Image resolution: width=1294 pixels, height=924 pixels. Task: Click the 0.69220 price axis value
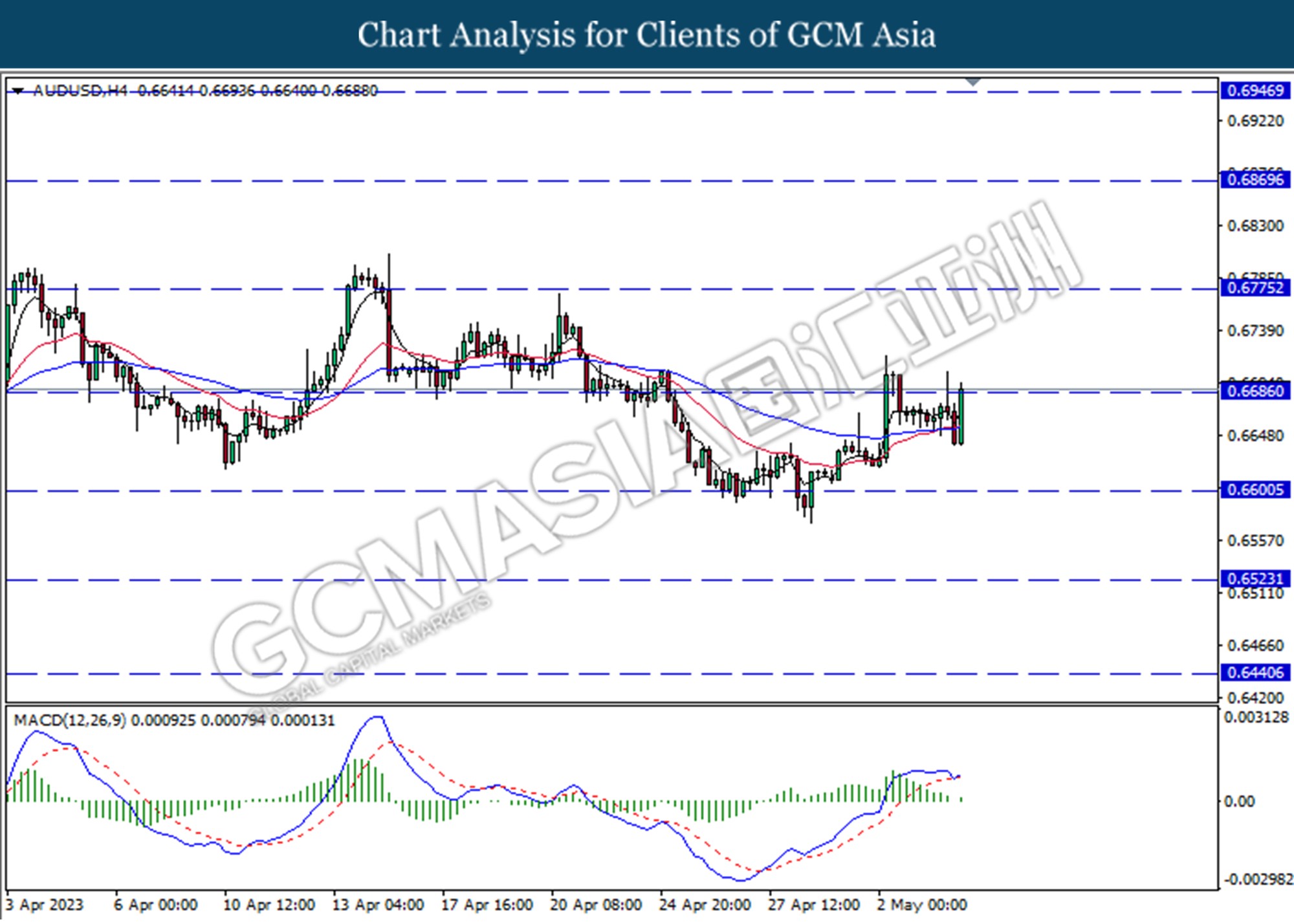pos(1255,121)
